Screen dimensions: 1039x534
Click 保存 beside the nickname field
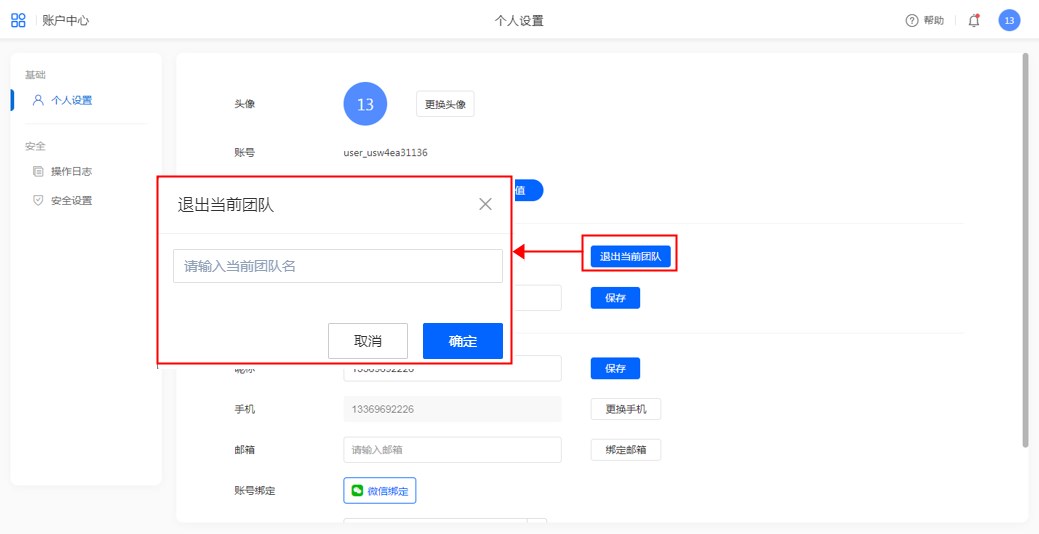click(615, 368)
